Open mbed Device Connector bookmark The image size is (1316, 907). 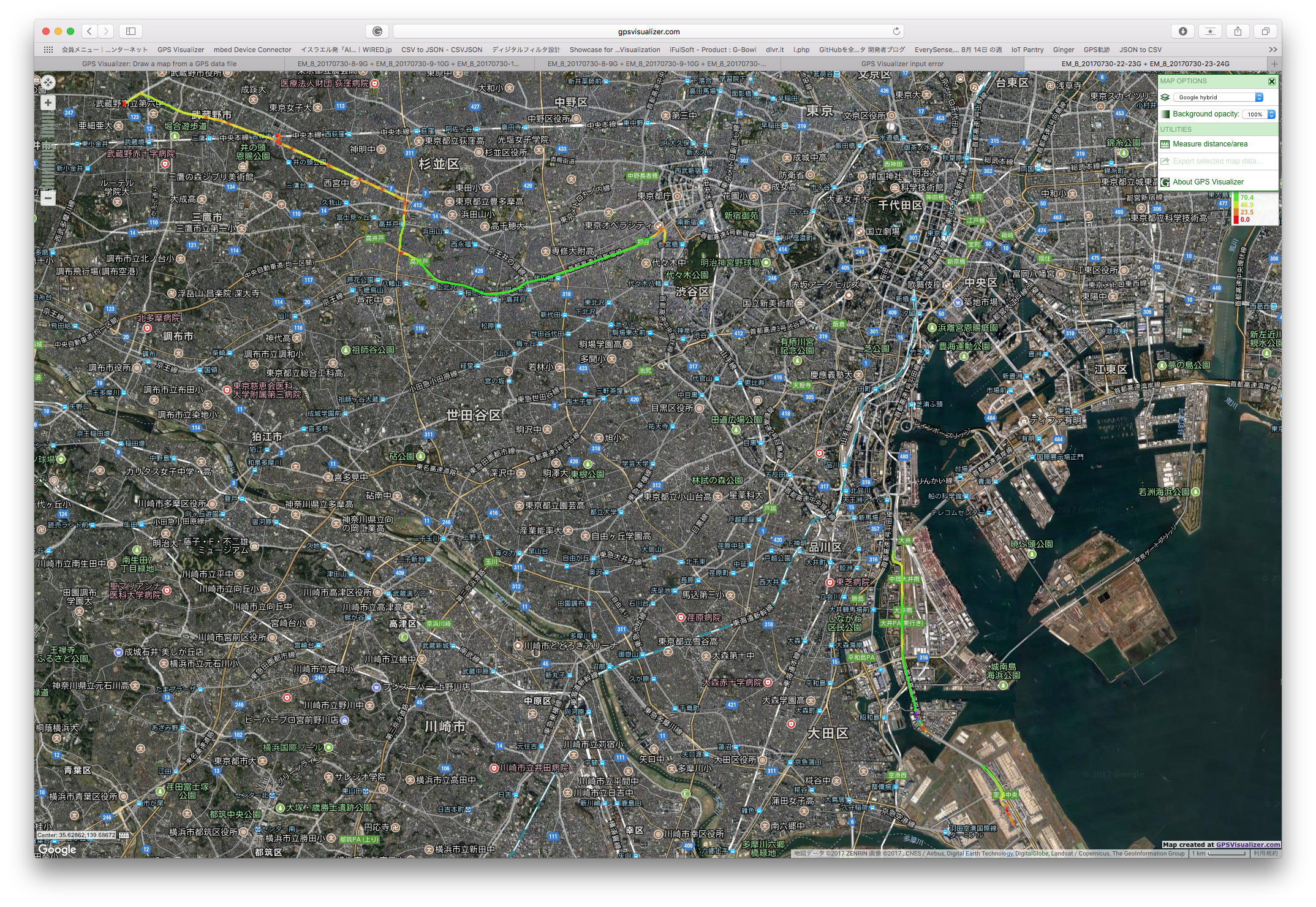pos(252,50)
